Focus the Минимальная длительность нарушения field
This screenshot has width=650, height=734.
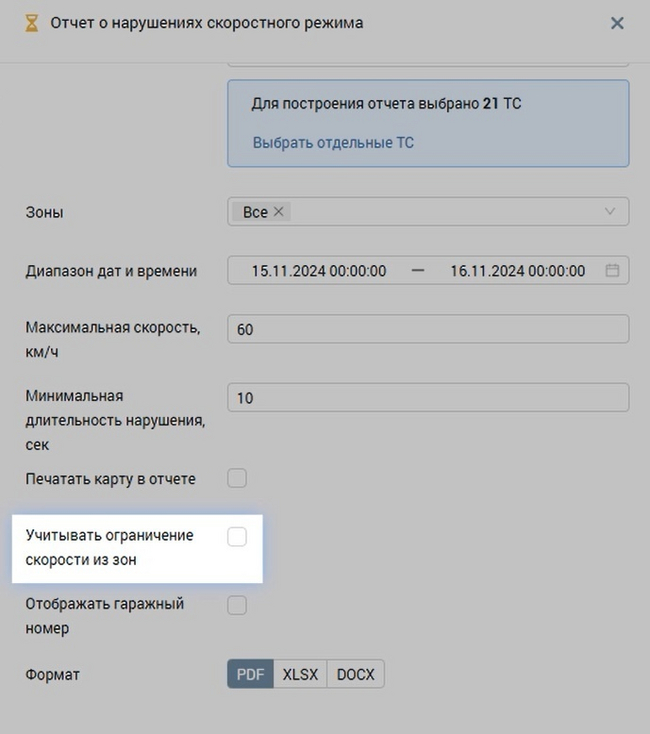click(428, 398)
